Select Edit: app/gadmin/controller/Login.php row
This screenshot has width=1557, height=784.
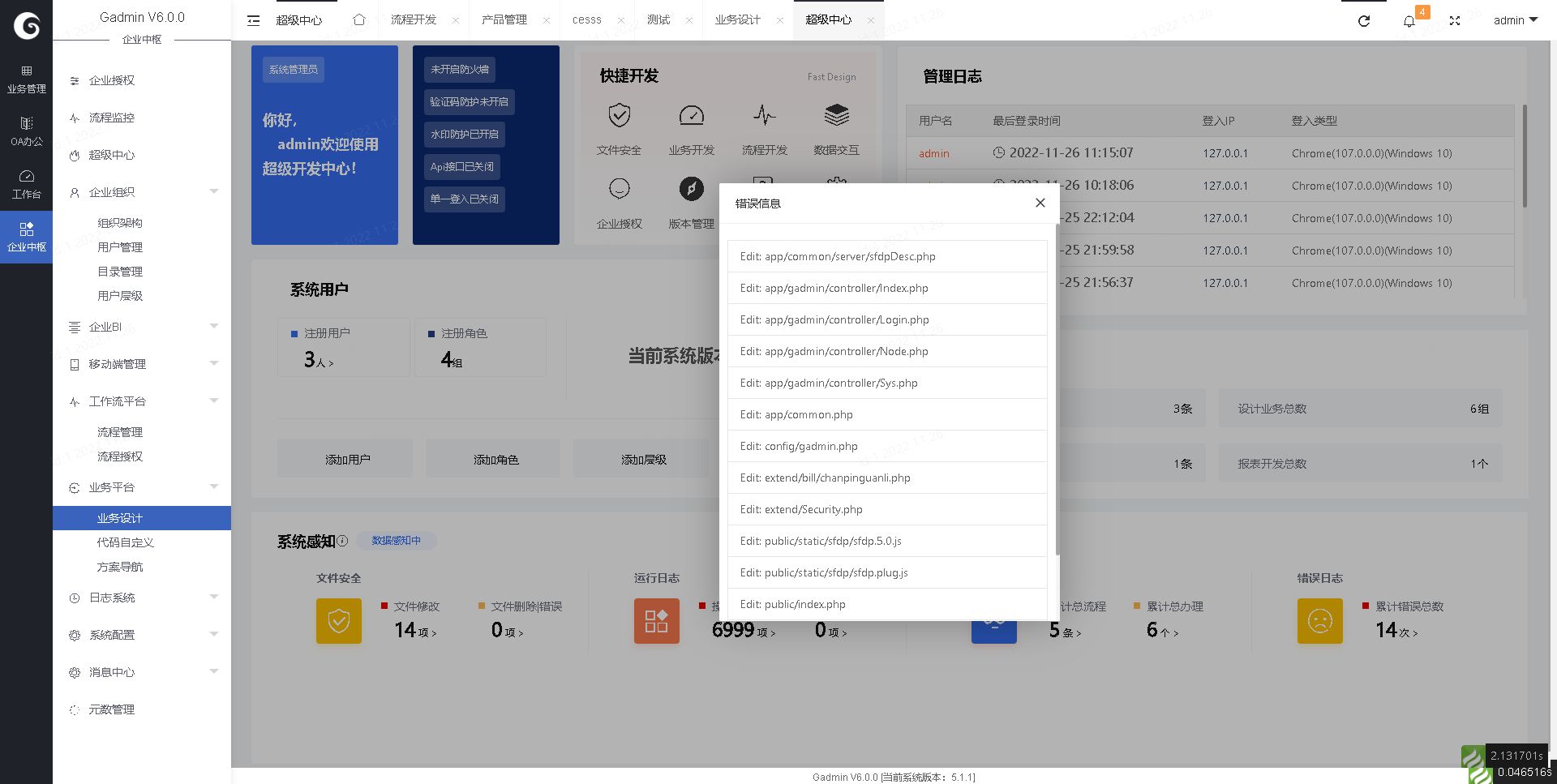887,319
